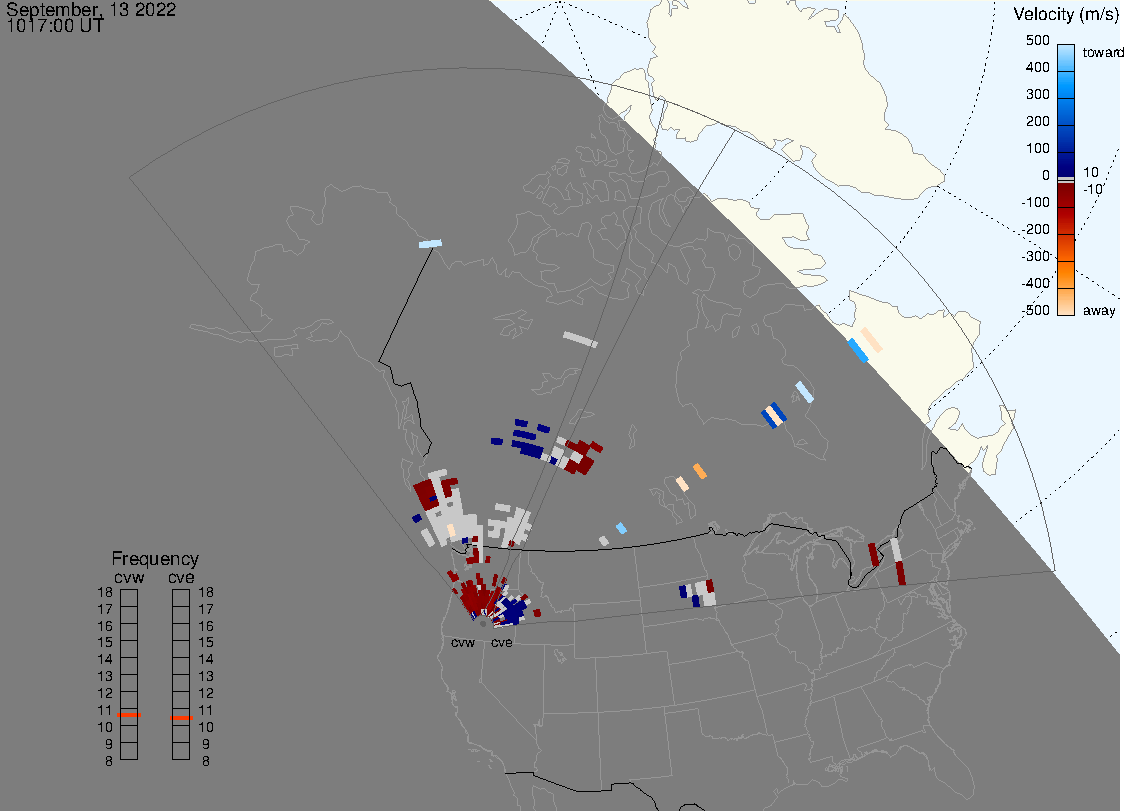Select red marker on the cve frequency bar
The image size is (1124, 811).
181,718
